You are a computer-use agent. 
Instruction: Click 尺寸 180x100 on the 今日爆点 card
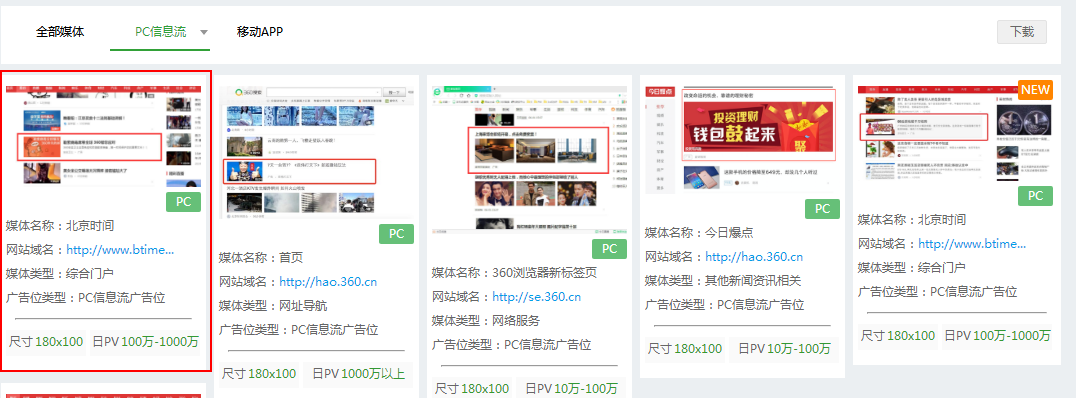point(685,349)
